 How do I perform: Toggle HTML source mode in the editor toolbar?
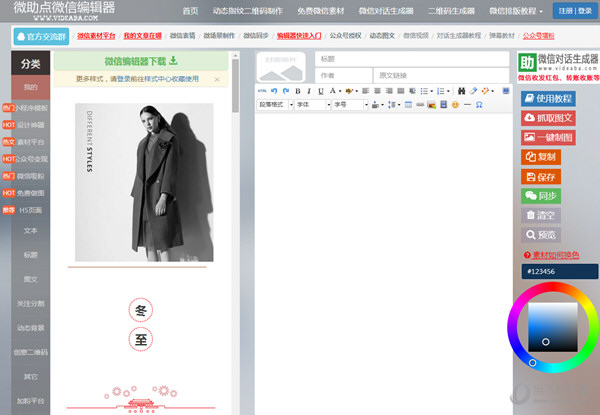(262, 91)
